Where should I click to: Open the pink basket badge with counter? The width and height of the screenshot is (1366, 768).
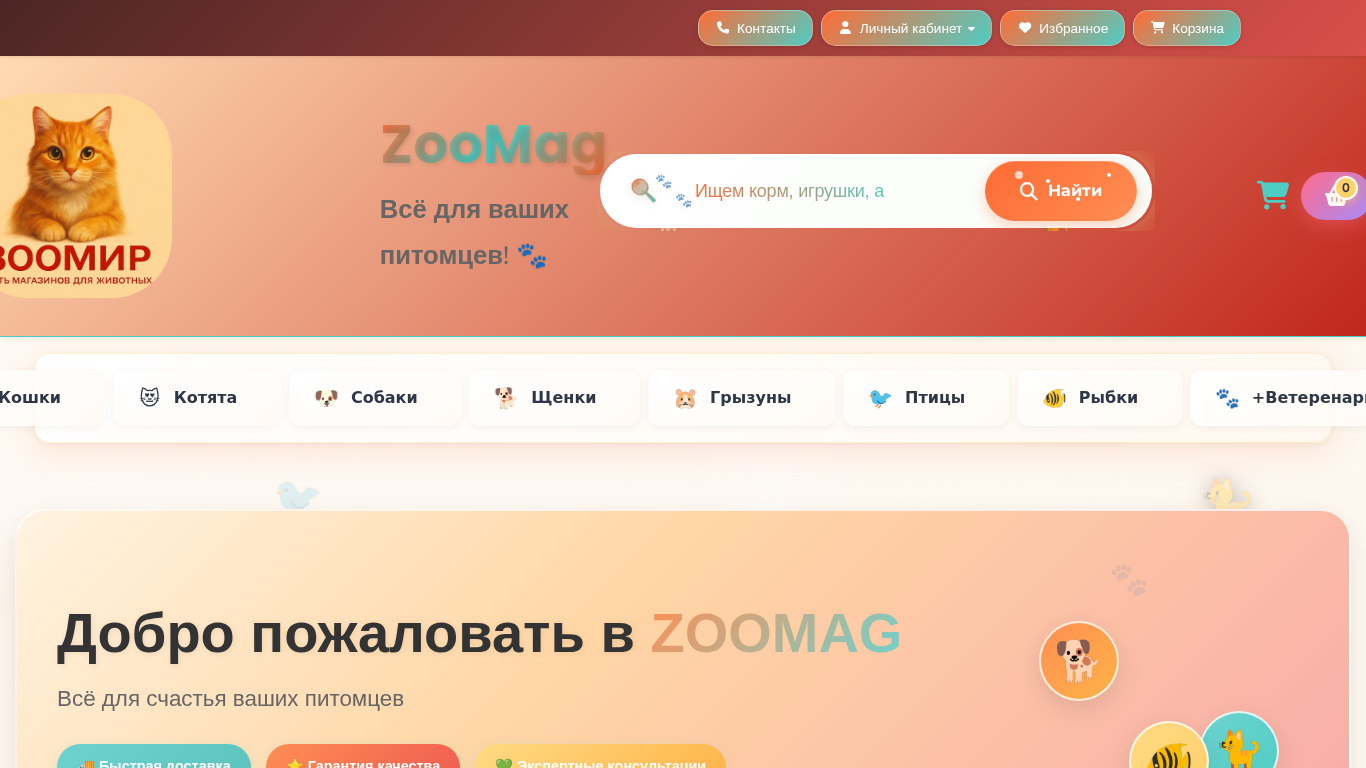[x=1336, y=196]
